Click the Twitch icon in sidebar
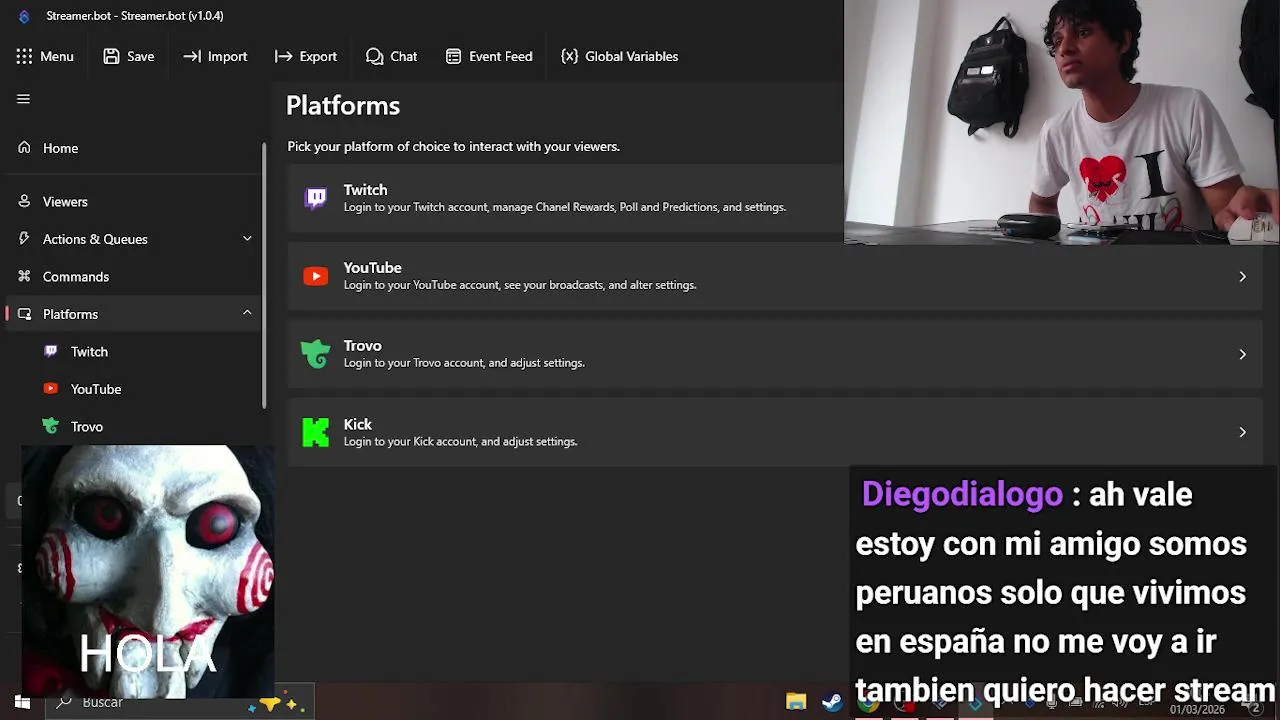Screen dimensions: 1280x720 (51, 352)
